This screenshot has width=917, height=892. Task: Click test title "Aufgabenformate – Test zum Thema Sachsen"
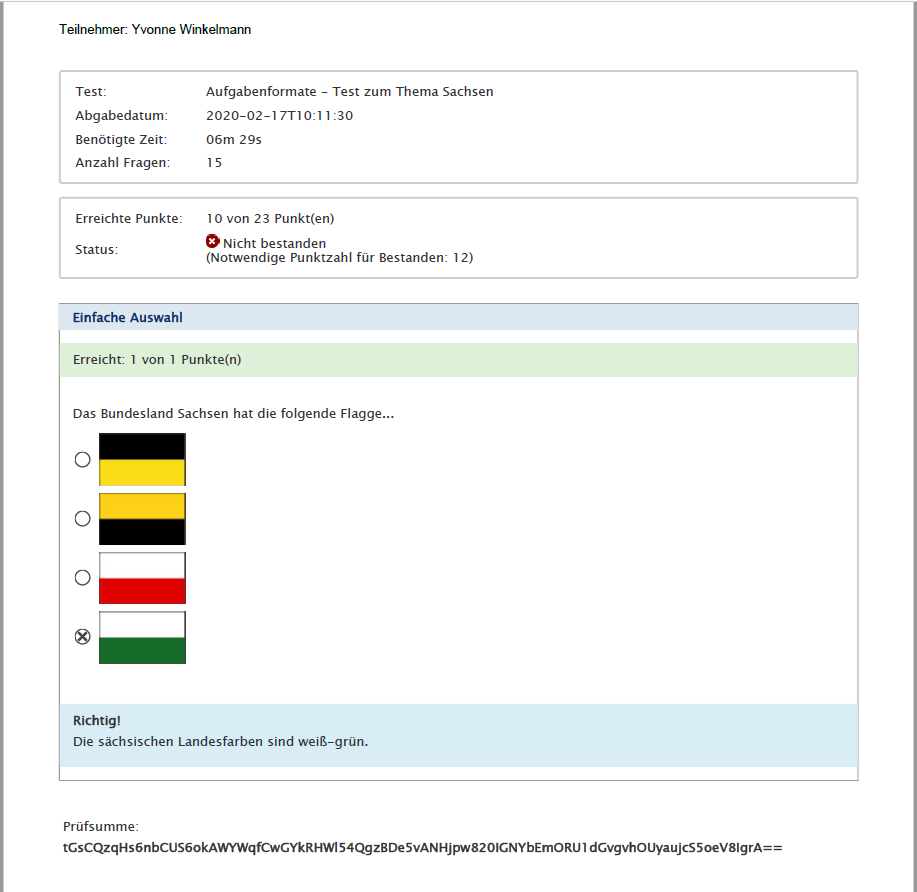pos(349,92)
